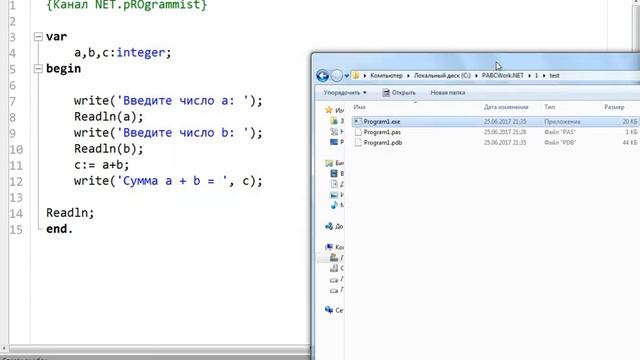Go back with Explorer's Back arrow
This screenshot has width=640, height=360.
coord(322,76)
